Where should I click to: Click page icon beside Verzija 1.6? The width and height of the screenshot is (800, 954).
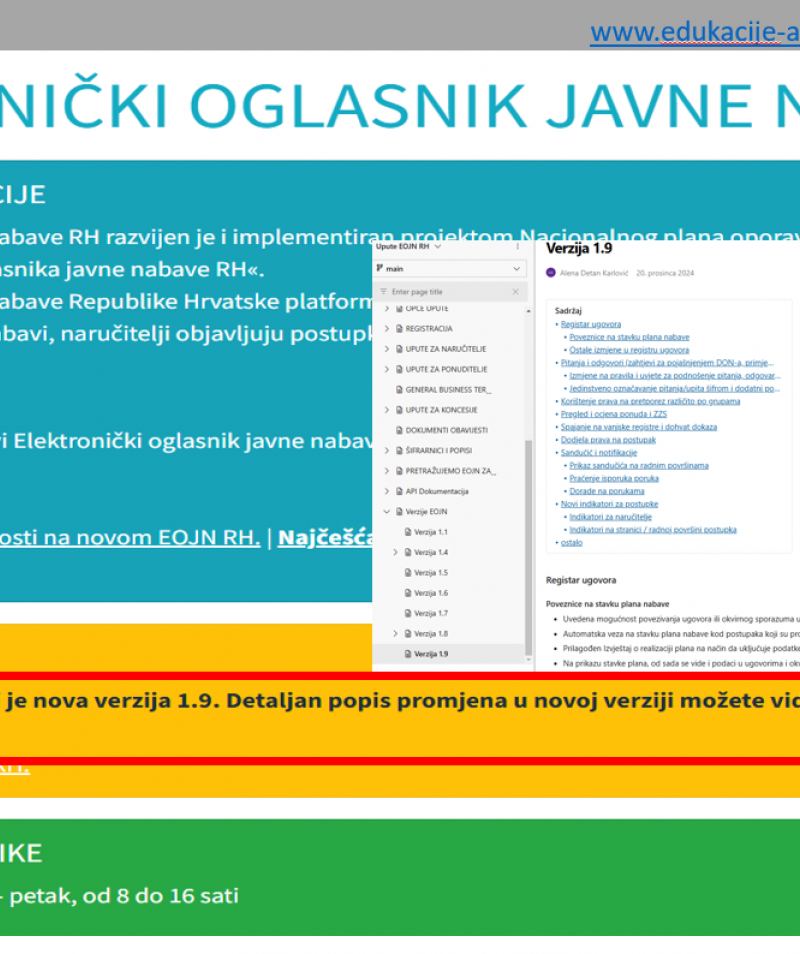coord(408,593)
